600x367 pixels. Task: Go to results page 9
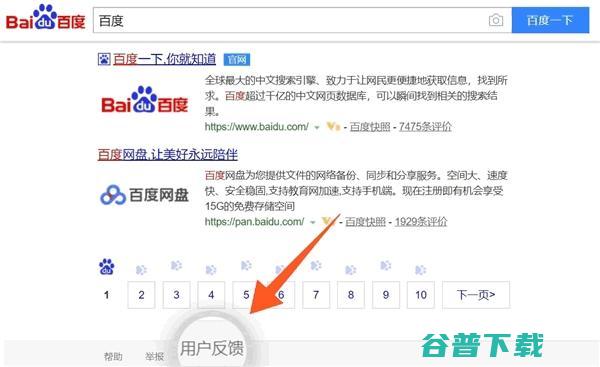[x=386, y=295]
